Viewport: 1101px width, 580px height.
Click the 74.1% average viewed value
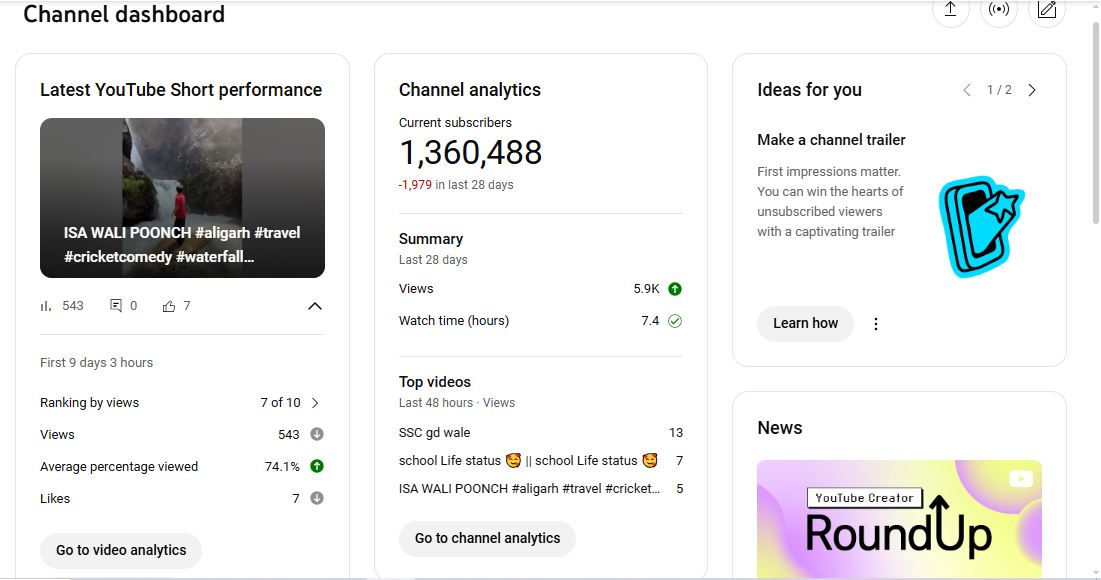[282, 466]
